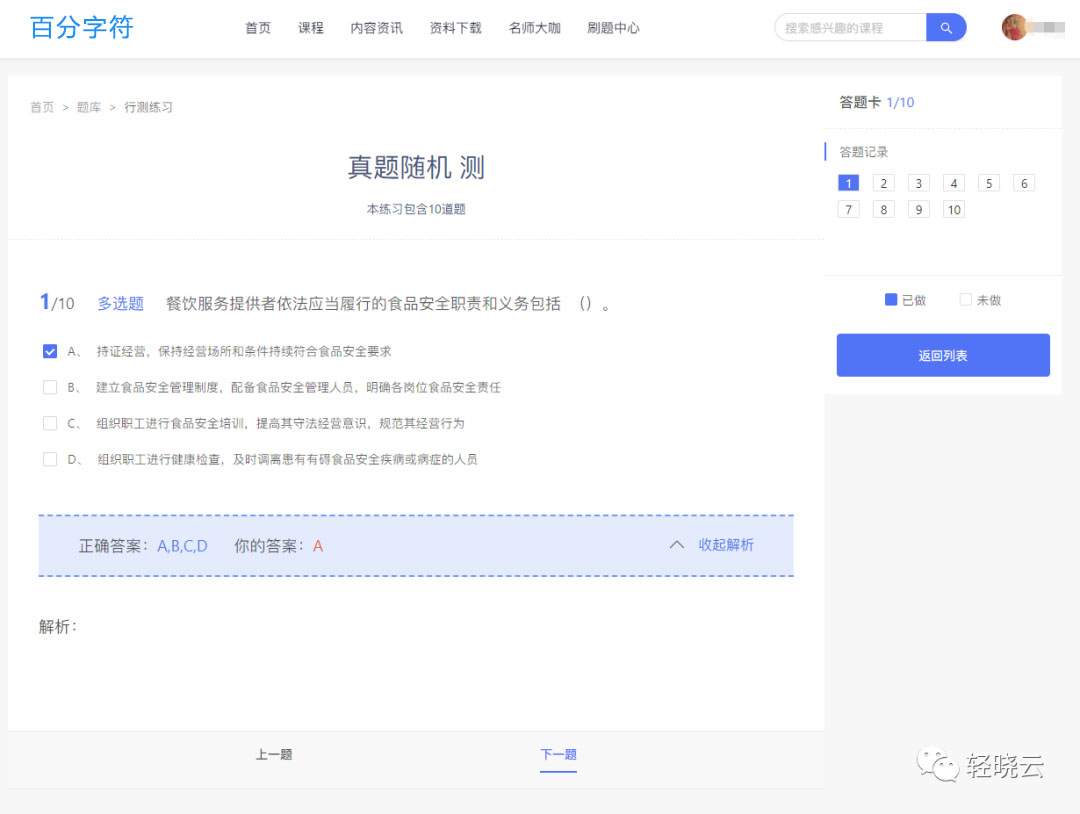Check option D 组织职工进行健康检查 checkbox
The width and height of the screenshot is (1080, 814).
pos(50,459)
